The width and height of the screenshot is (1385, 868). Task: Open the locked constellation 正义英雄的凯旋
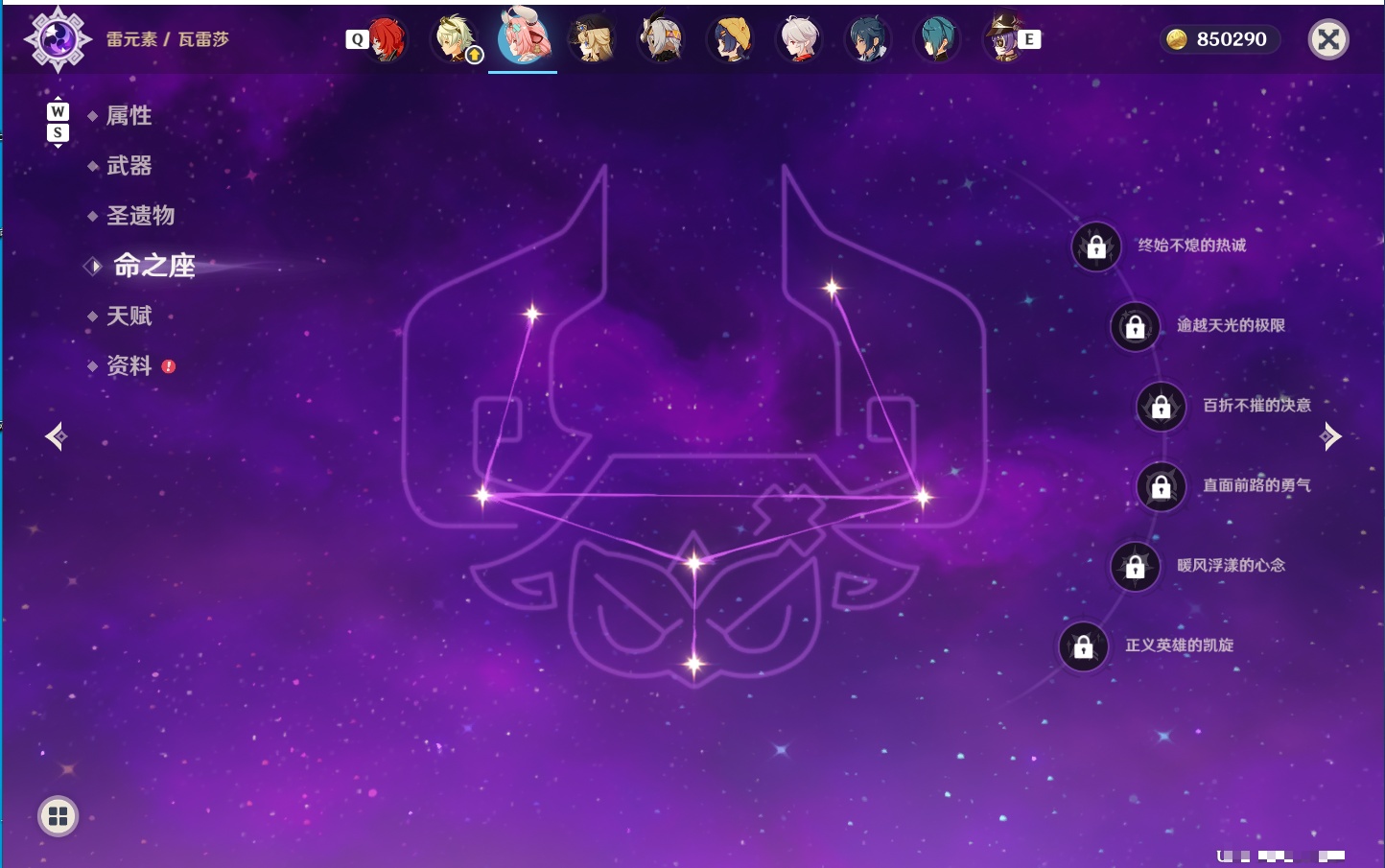coord(1084,646)
